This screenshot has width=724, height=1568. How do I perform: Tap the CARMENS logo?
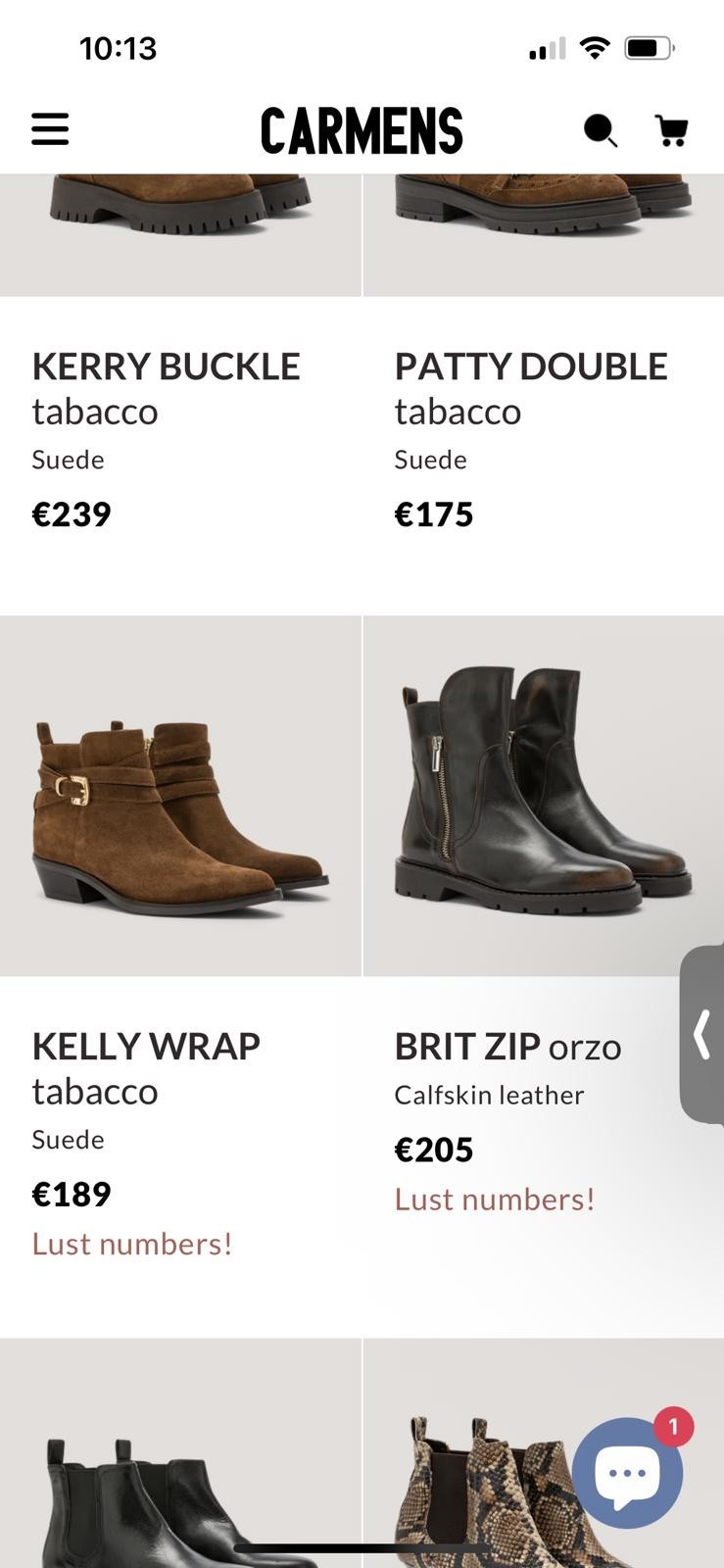click(x=362, y=131)
